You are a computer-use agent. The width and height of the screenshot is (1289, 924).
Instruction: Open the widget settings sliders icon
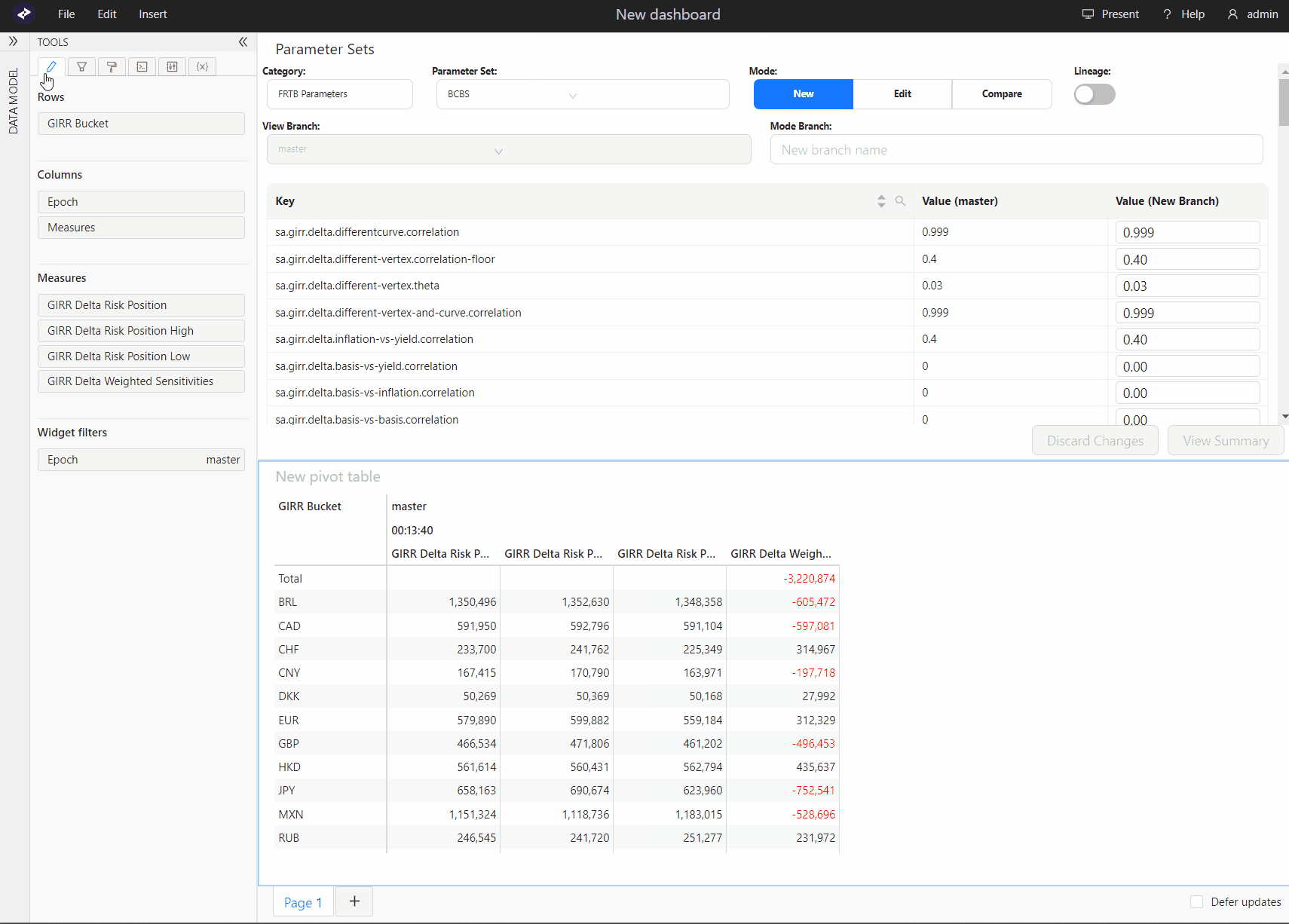pyautogui.click(x=172, y=67)
